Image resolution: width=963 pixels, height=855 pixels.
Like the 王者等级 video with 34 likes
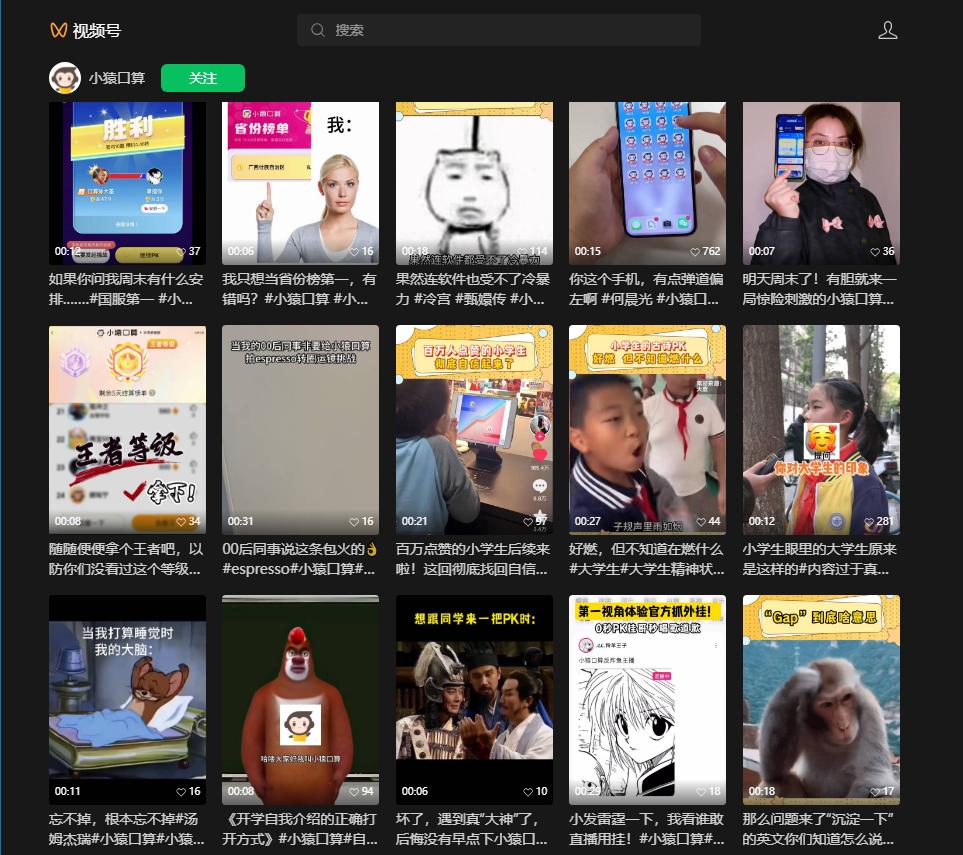coord(181,521)
